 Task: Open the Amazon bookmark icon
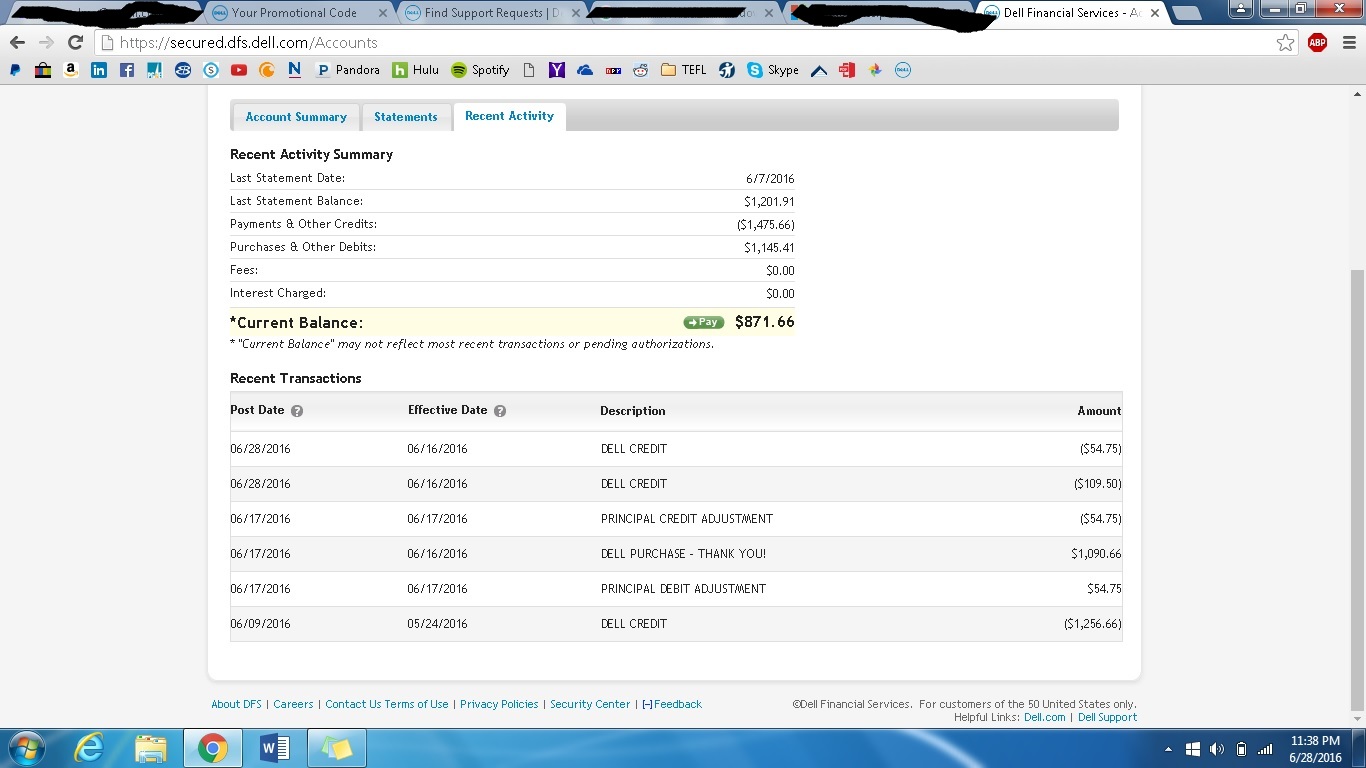click(x=71, y=70)
